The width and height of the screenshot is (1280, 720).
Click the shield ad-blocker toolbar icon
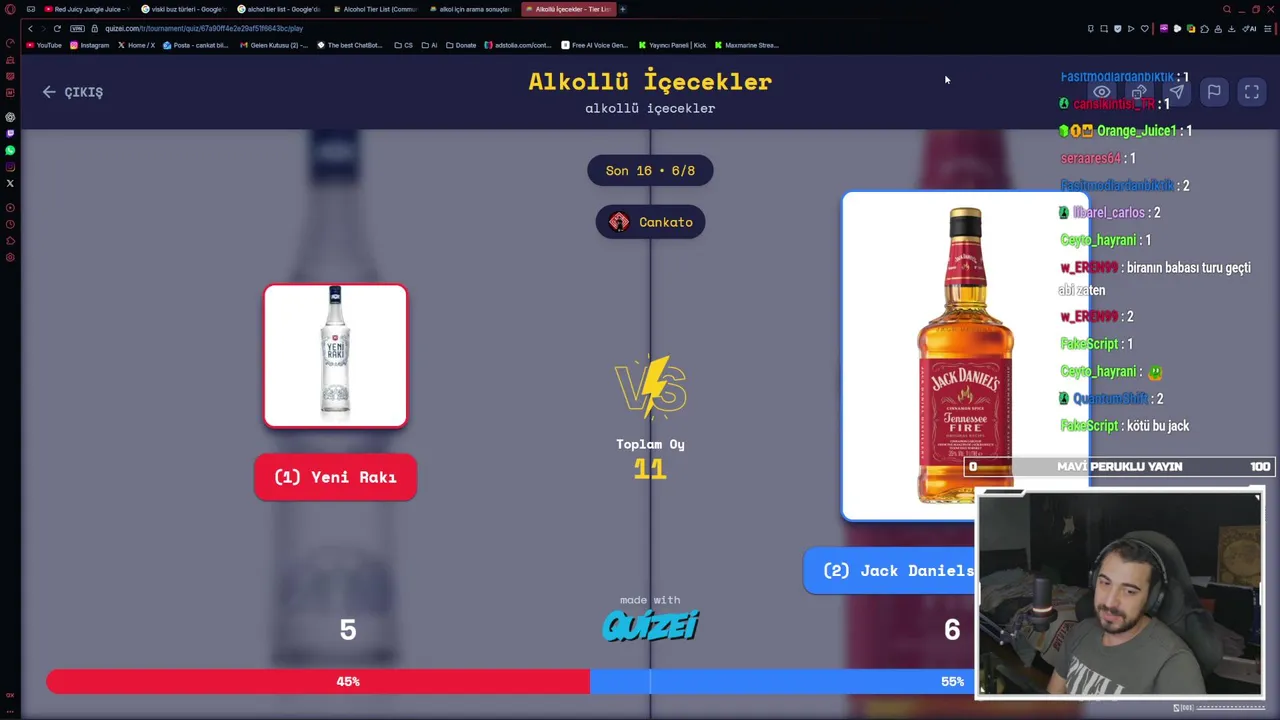tap(1118, 29)
